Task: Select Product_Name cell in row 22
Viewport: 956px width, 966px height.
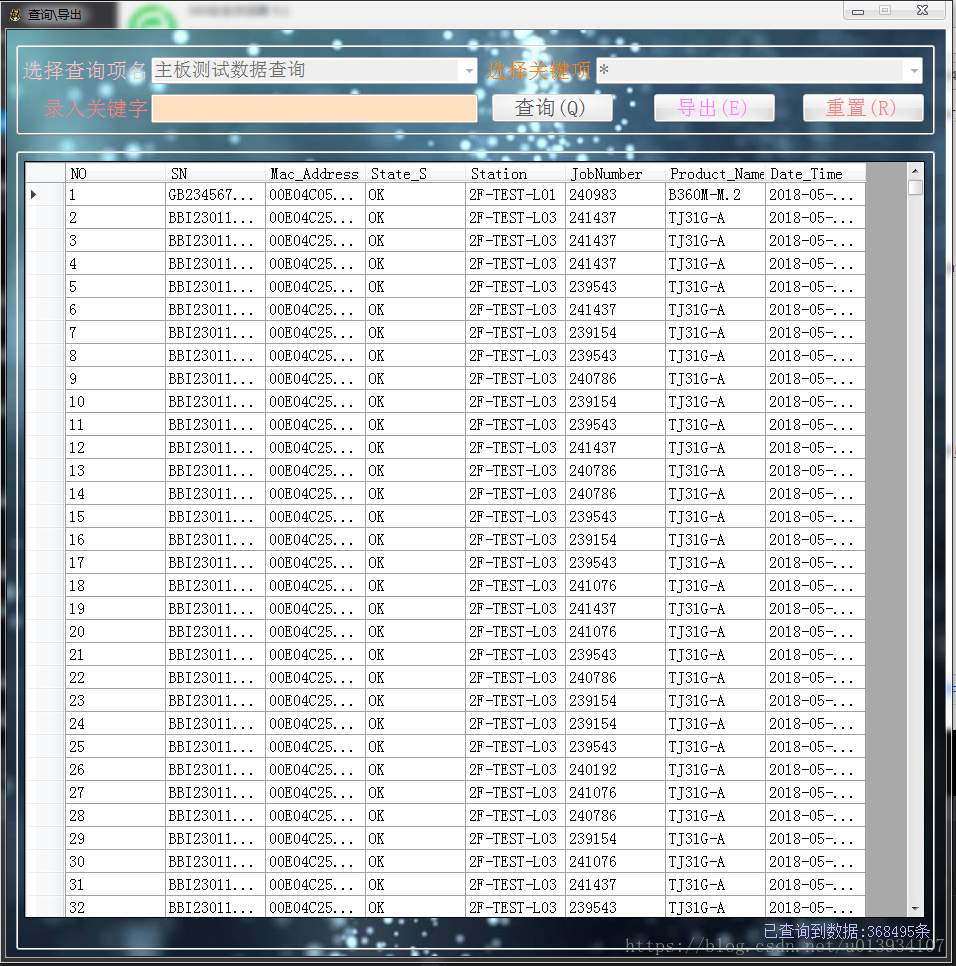Action: coord(716,678)
